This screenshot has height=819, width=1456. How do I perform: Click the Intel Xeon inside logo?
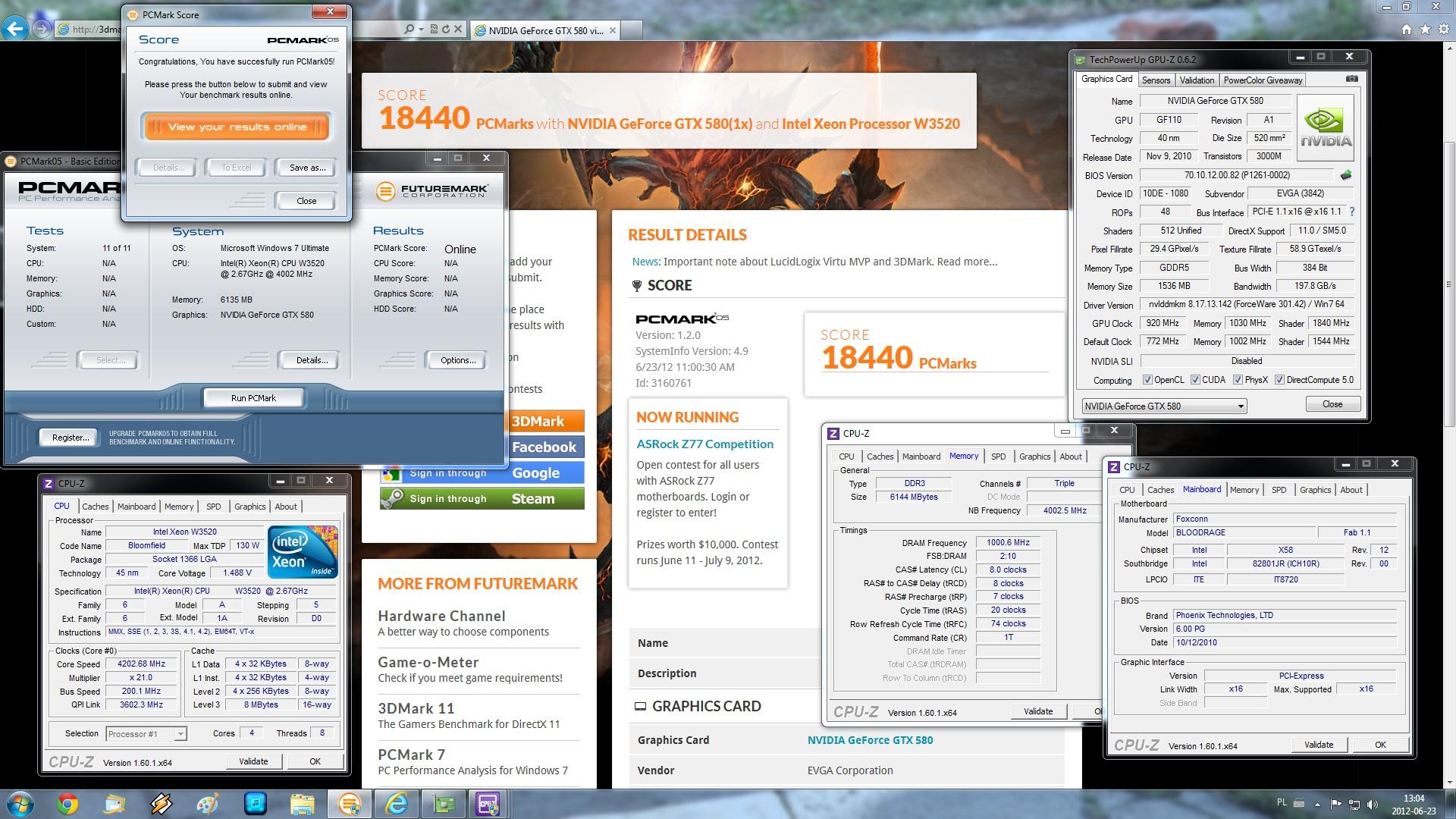(x=303, y=552)
